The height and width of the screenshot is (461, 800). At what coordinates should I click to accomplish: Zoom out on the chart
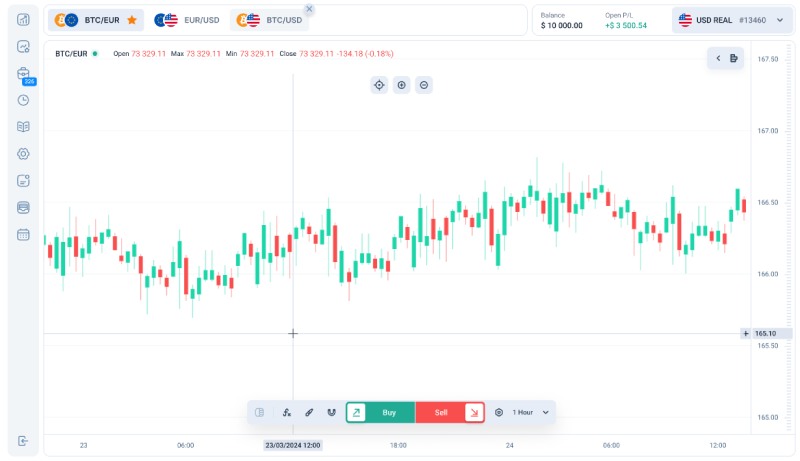(x=424, y=85)
